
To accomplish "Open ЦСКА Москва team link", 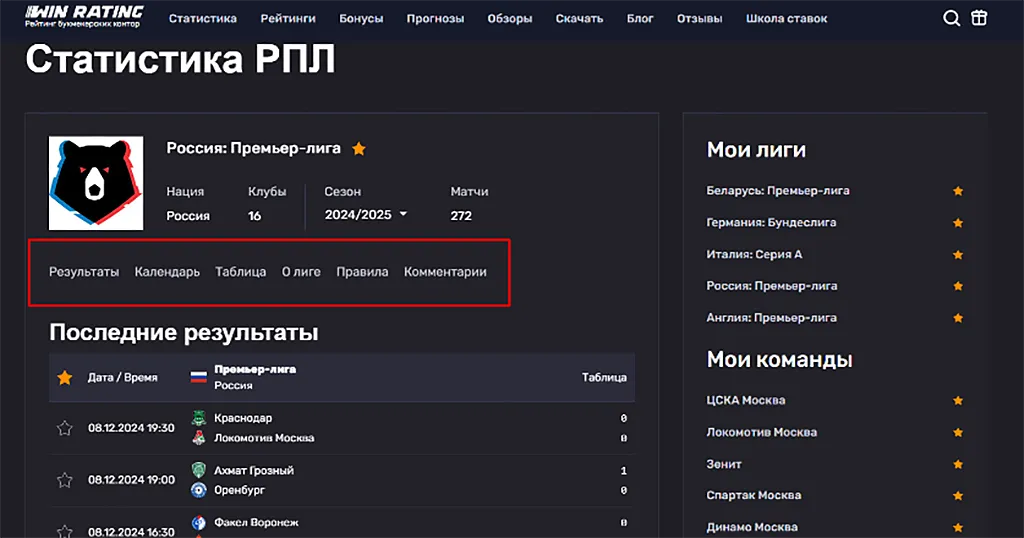I will coord(746,400).
